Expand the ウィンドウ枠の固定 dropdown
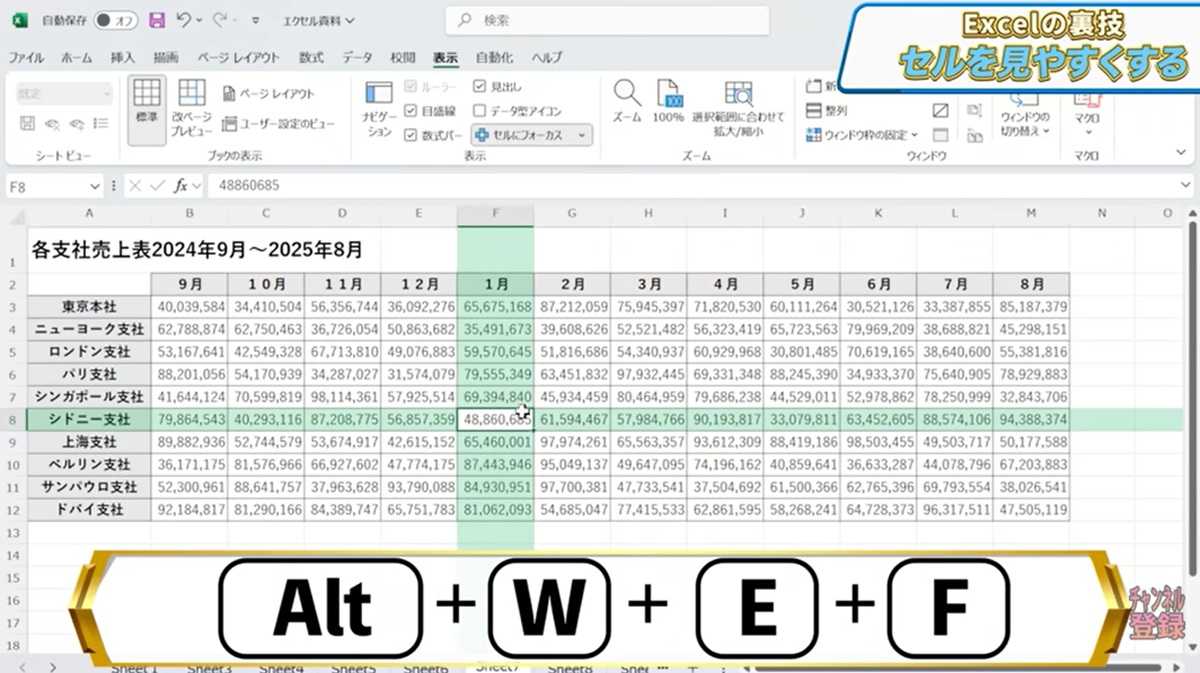 click(x=916, y=133)
